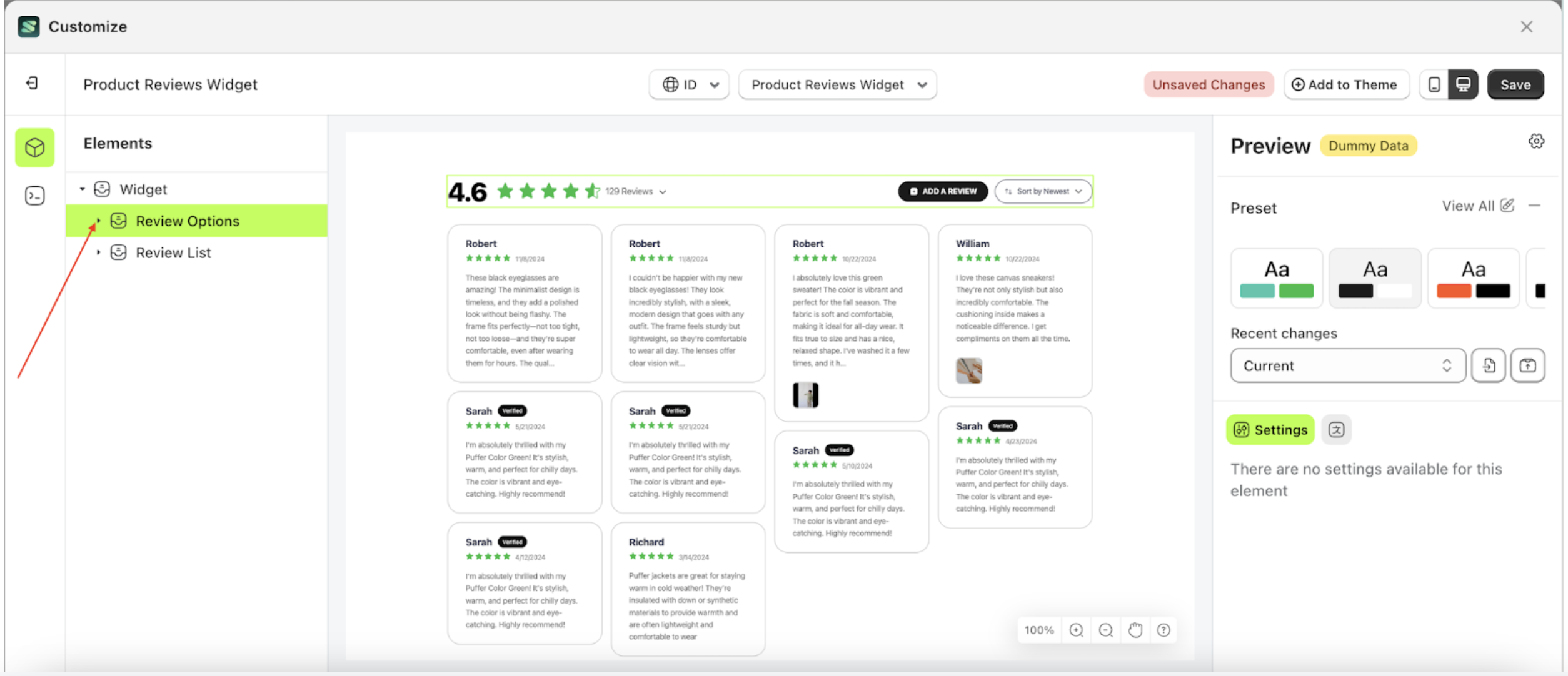Click the import changes file icon
Viewport: 1568px width, 676px height.
[1489, 365]
